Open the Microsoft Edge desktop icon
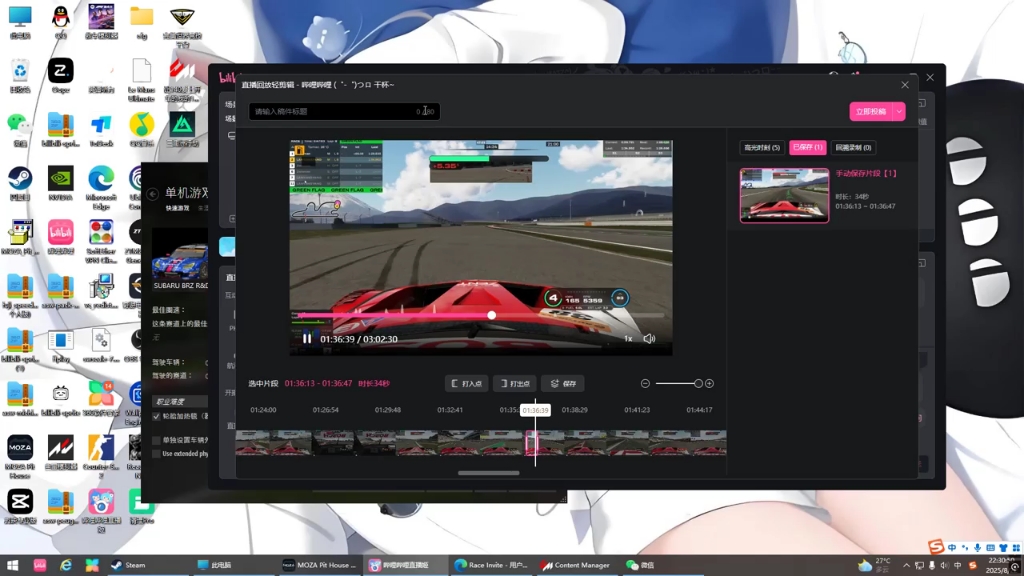1024x576 pixels. point(101,187)
